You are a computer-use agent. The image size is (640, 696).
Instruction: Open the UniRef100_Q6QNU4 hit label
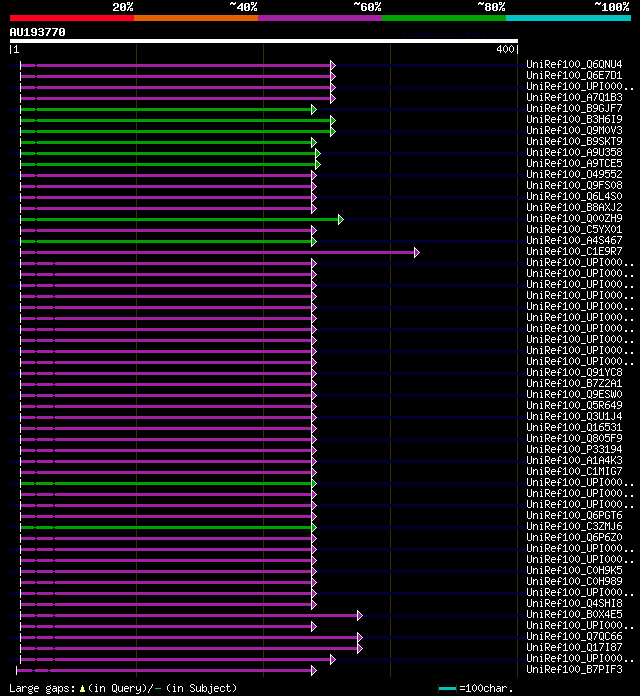point(574,64)
